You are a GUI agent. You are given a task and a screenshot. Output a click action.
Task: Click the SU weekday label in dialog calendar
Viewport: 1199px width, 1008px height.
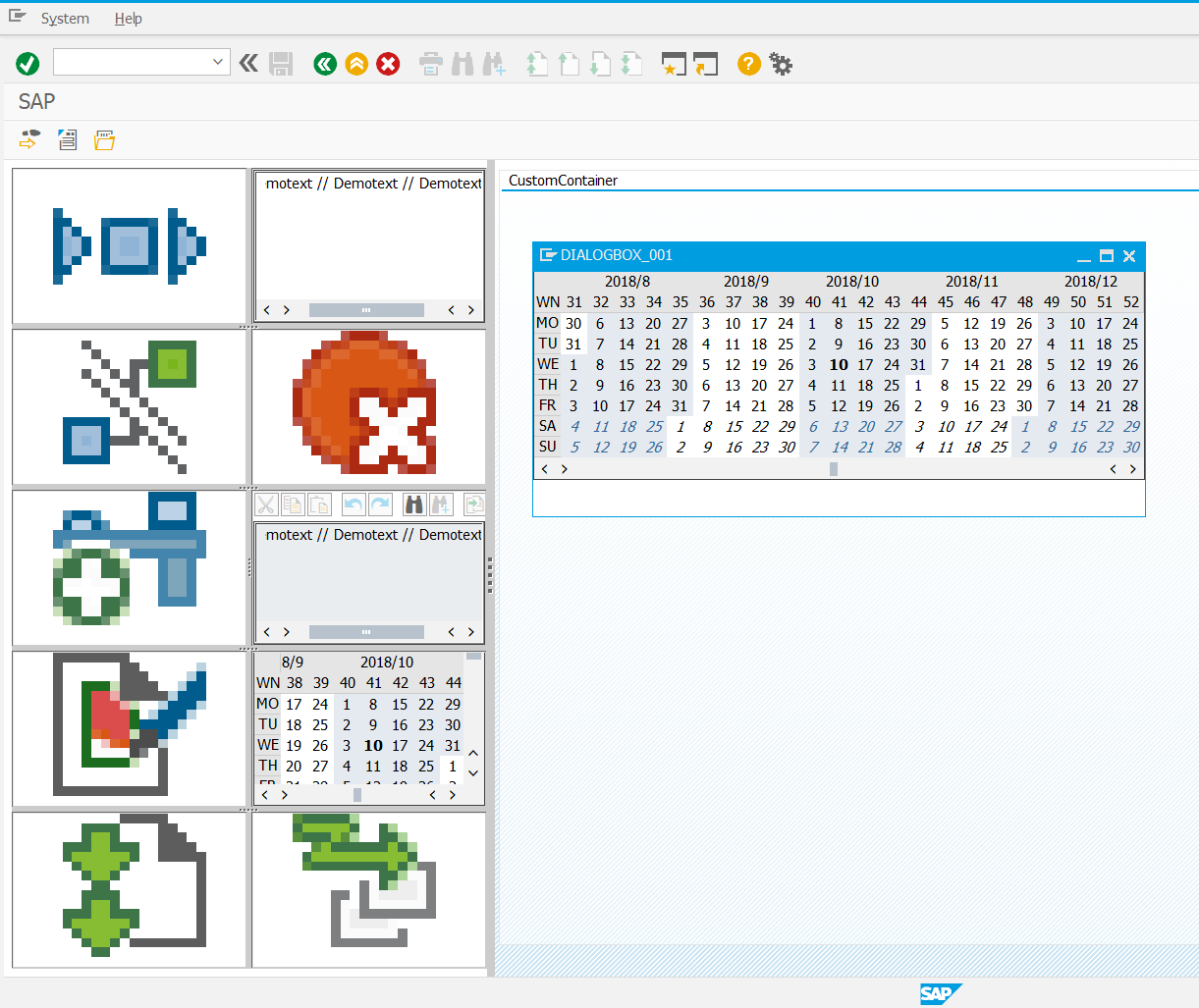pyautogui.click(x=547, y=447)
